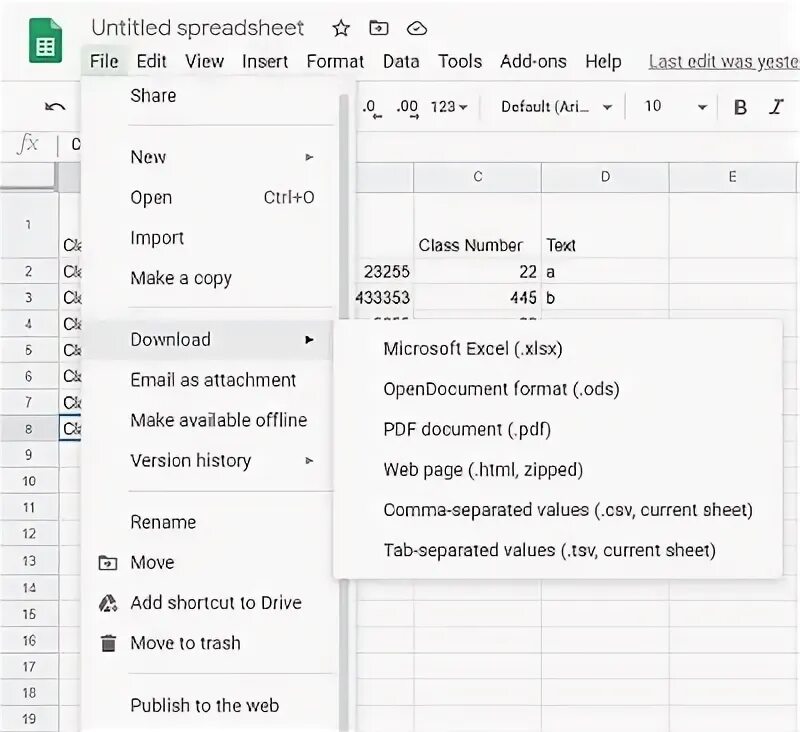Click the Drive icon beside Add shortcut
The height and width of the screenshot is (732, 800).
(x=108, y=603)
